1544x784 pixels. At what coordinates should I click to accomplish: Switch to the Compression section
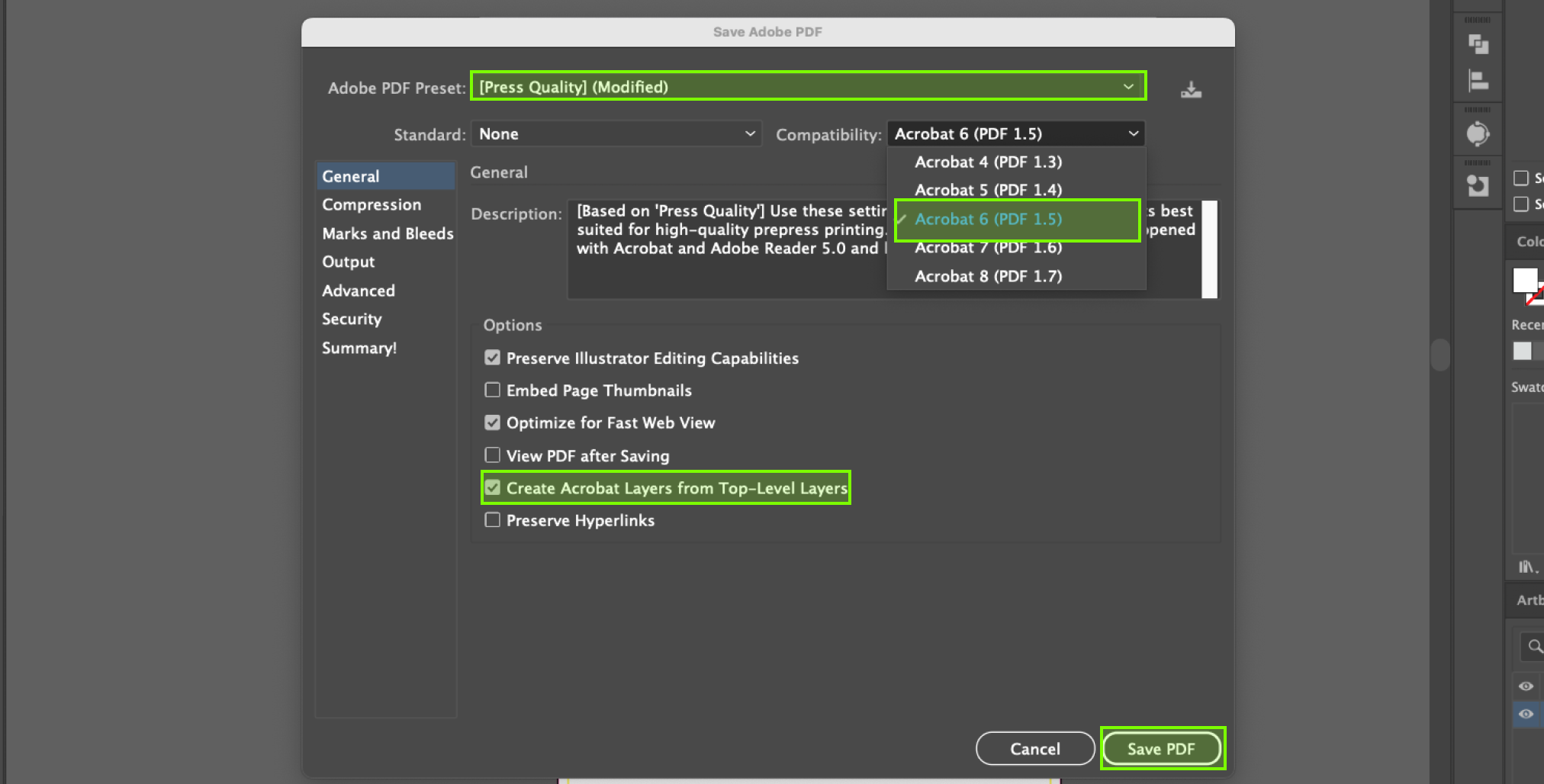(x=372, y=204)
